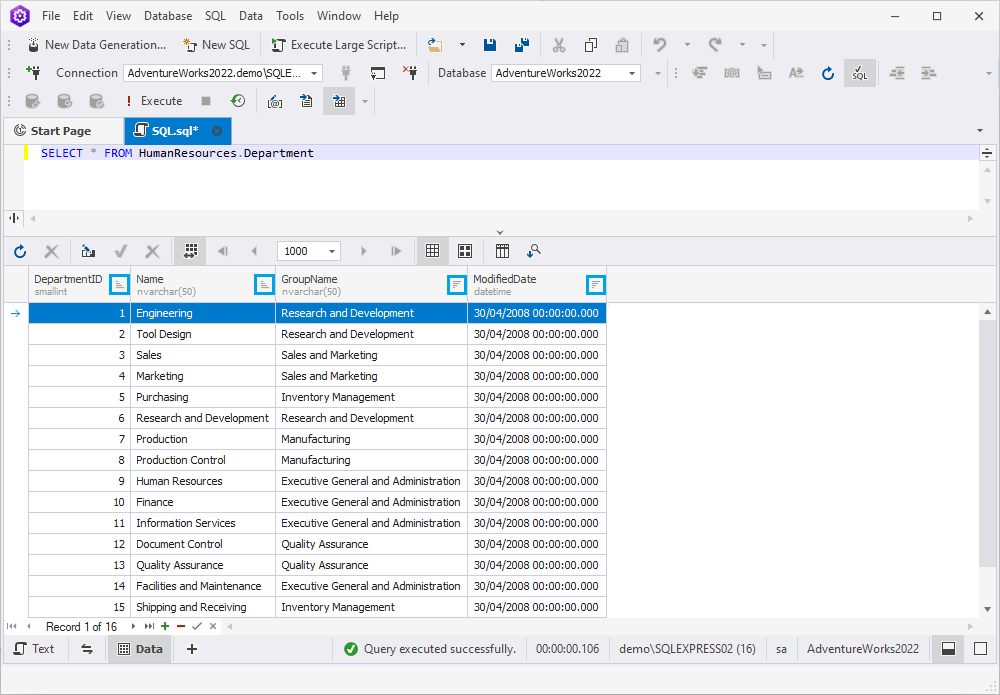Open the Database menu
Screen dimensions: 1000x695
pos(168,16)
